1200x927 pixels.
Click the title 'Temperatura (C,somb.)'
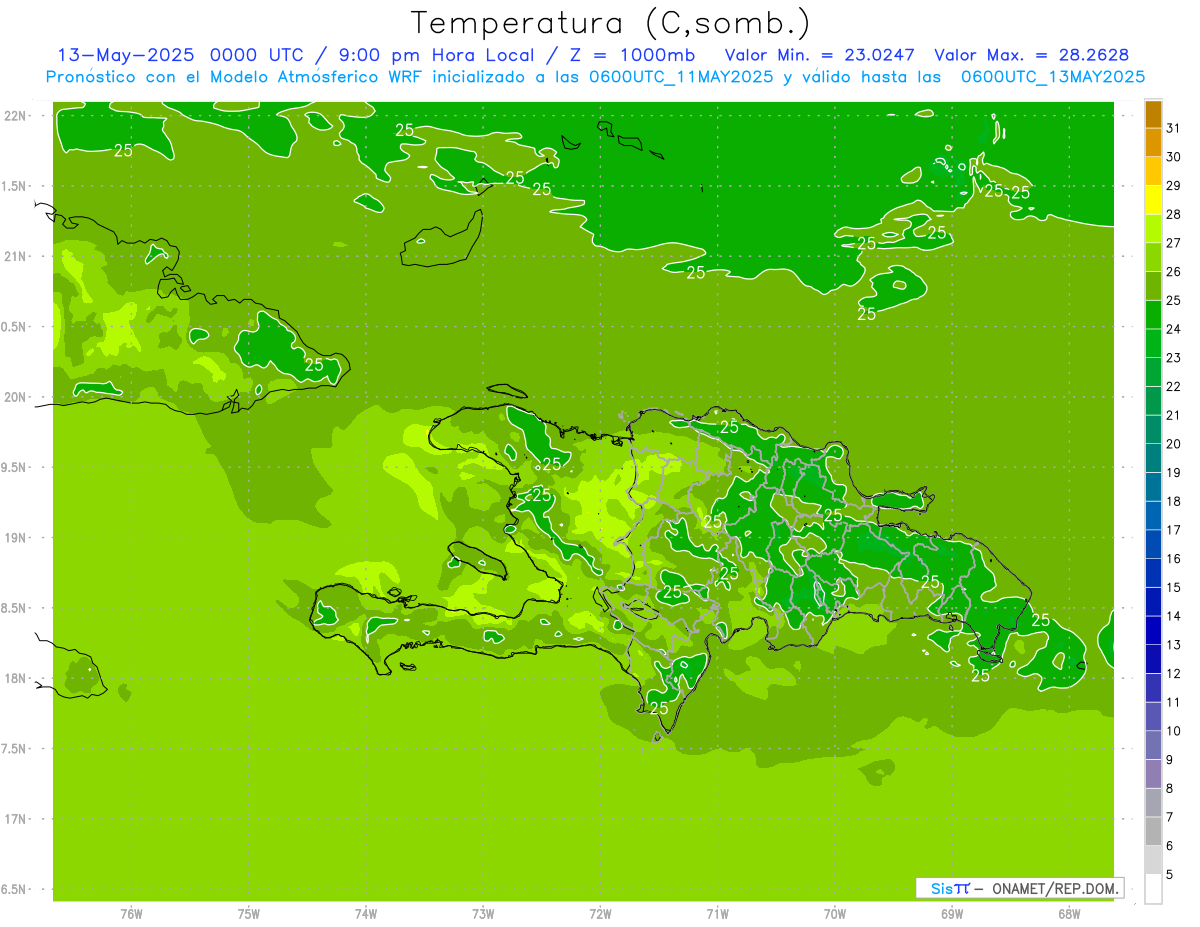[610, 22]
